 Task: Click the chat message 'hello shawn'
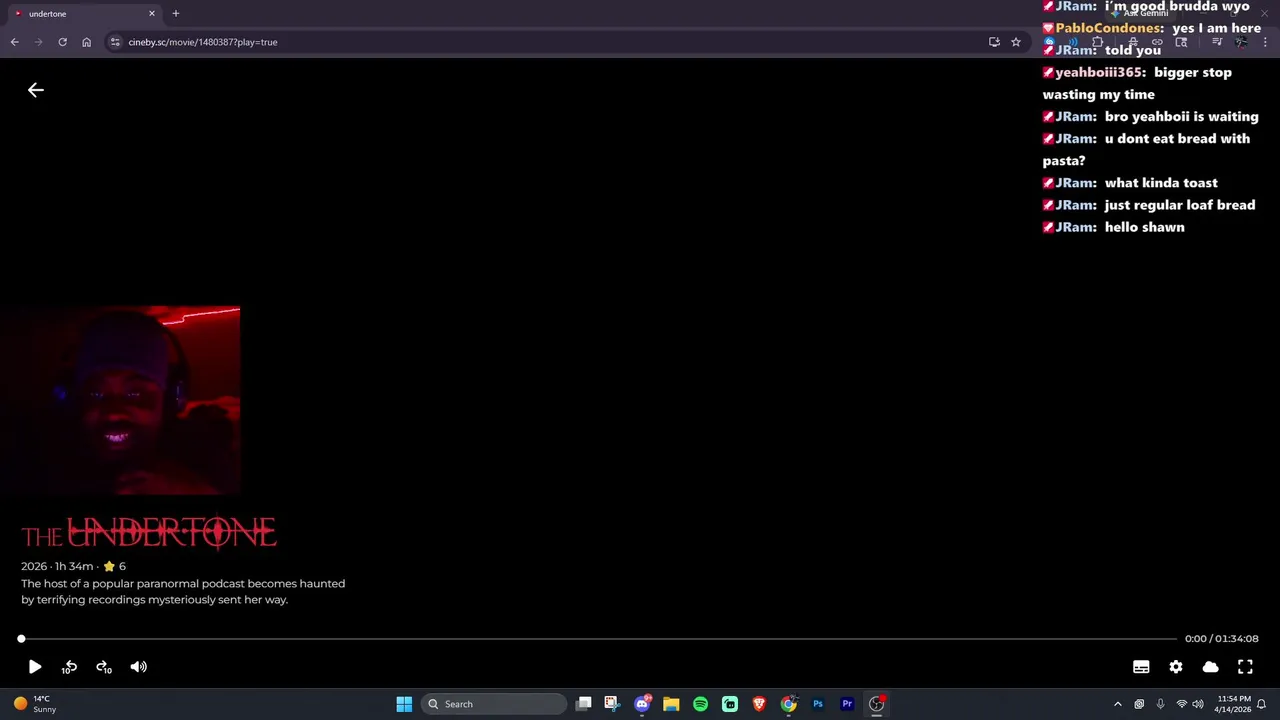pyautogui.click(x=1114, y=227)
